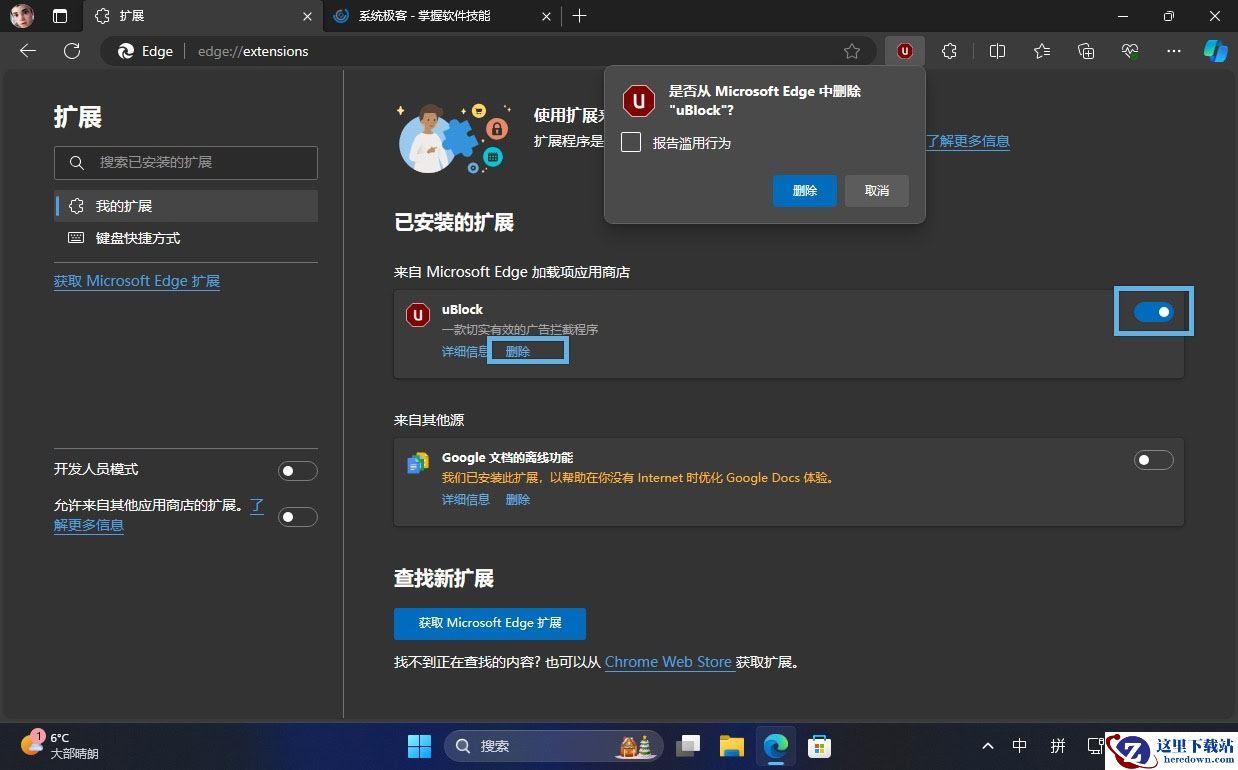Open the Chrome Web Store link

tap(668, 662)
